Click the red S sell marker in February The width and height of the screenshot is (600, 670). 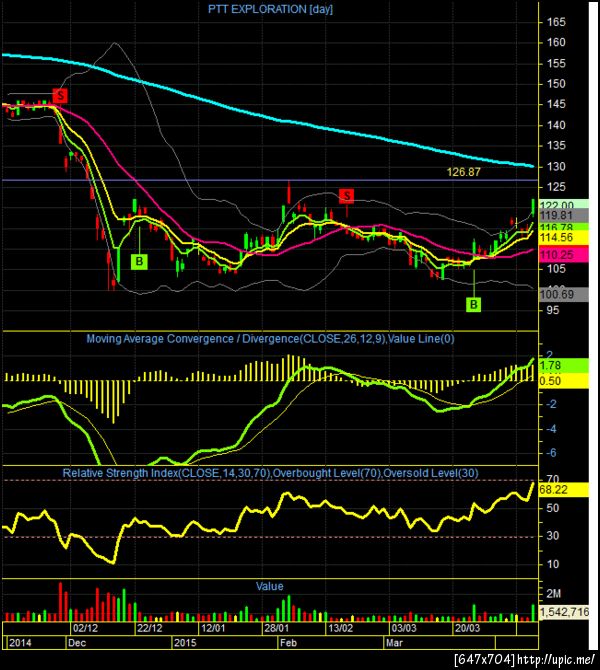[346, 196]
